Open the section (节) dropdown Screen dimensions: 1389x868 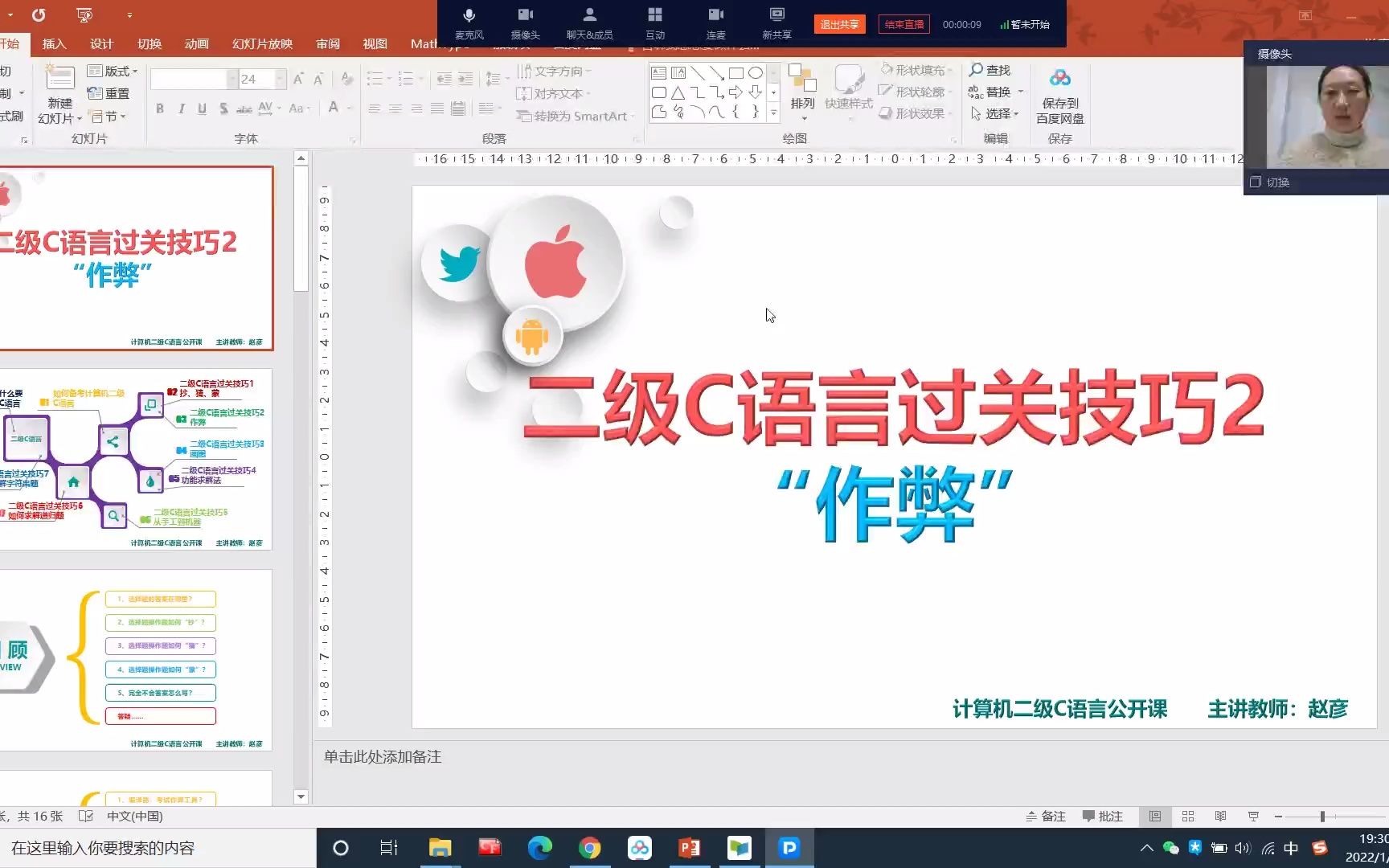107,117
